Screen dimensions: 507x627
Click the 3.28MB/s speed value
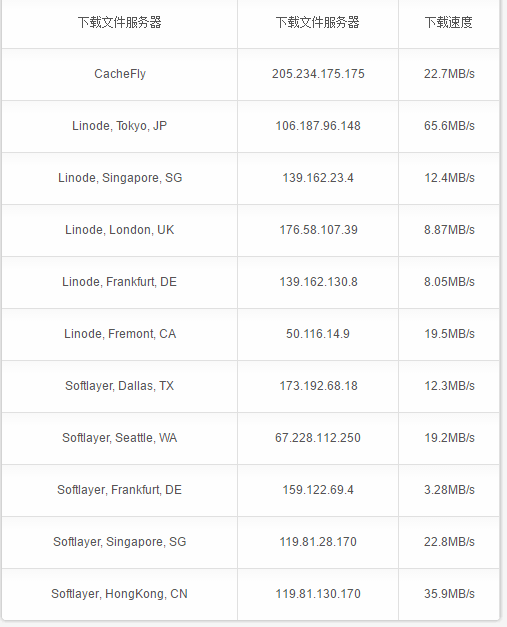click(x=449, y=490)
